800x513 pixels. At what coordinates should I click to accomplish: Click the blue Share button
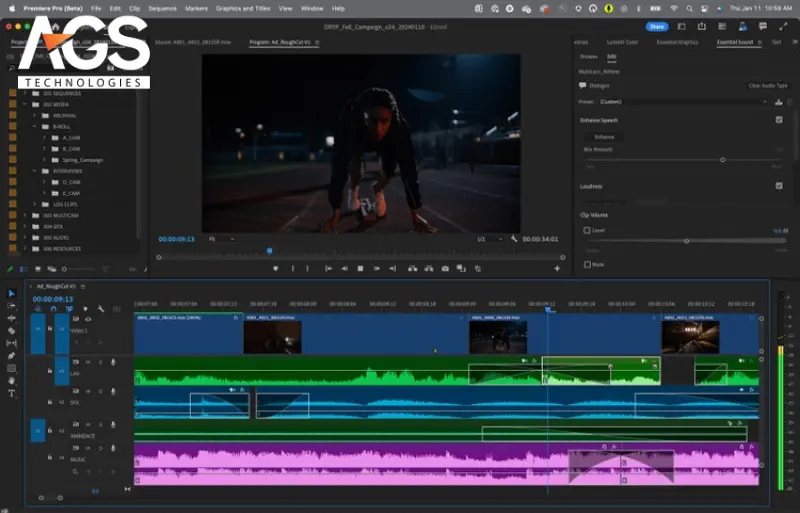coord(657,27)
